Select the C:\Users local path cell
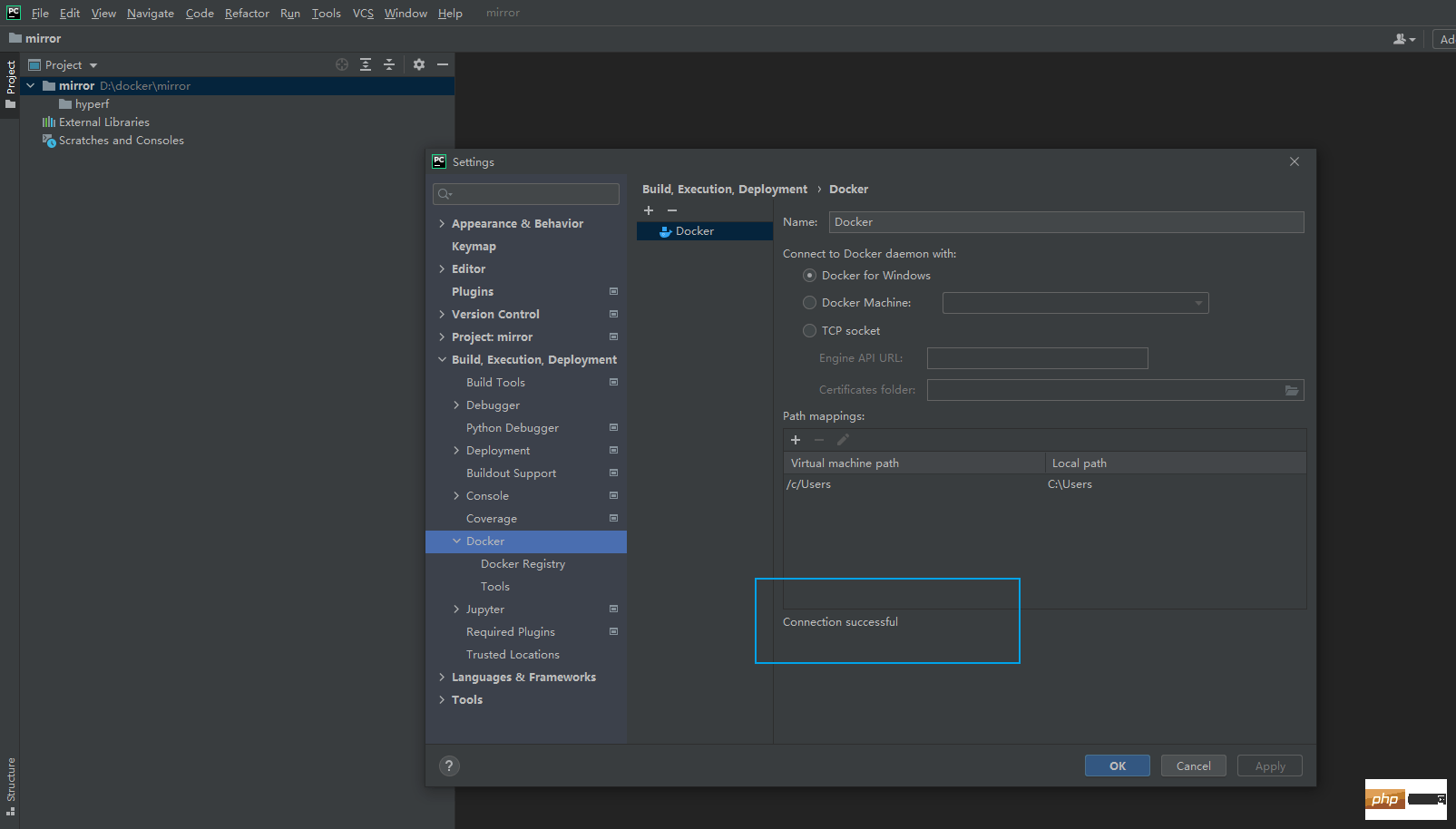This screenshot has height=829, width=1456. (x=1176, y=484)
